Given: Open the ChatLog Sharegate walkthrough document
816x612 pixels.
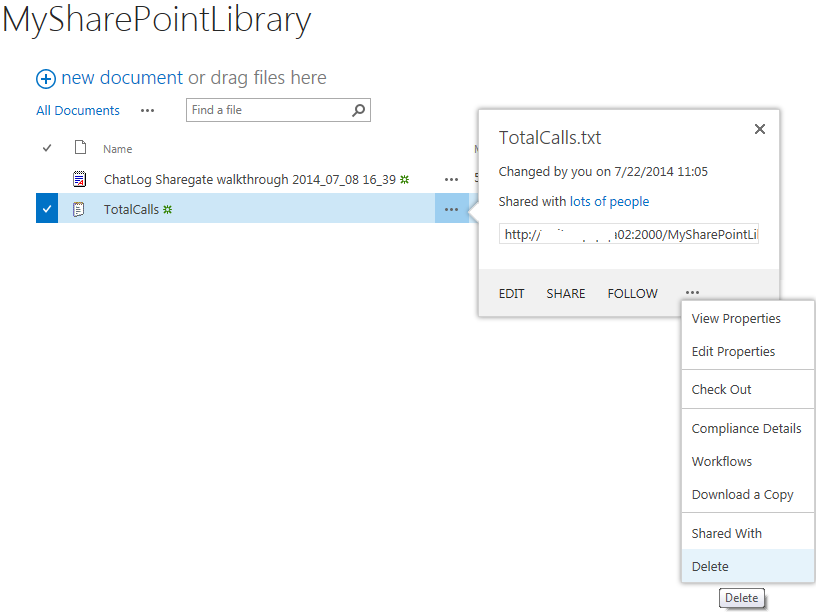Looking at the screenshot, I should pos(250,180).
